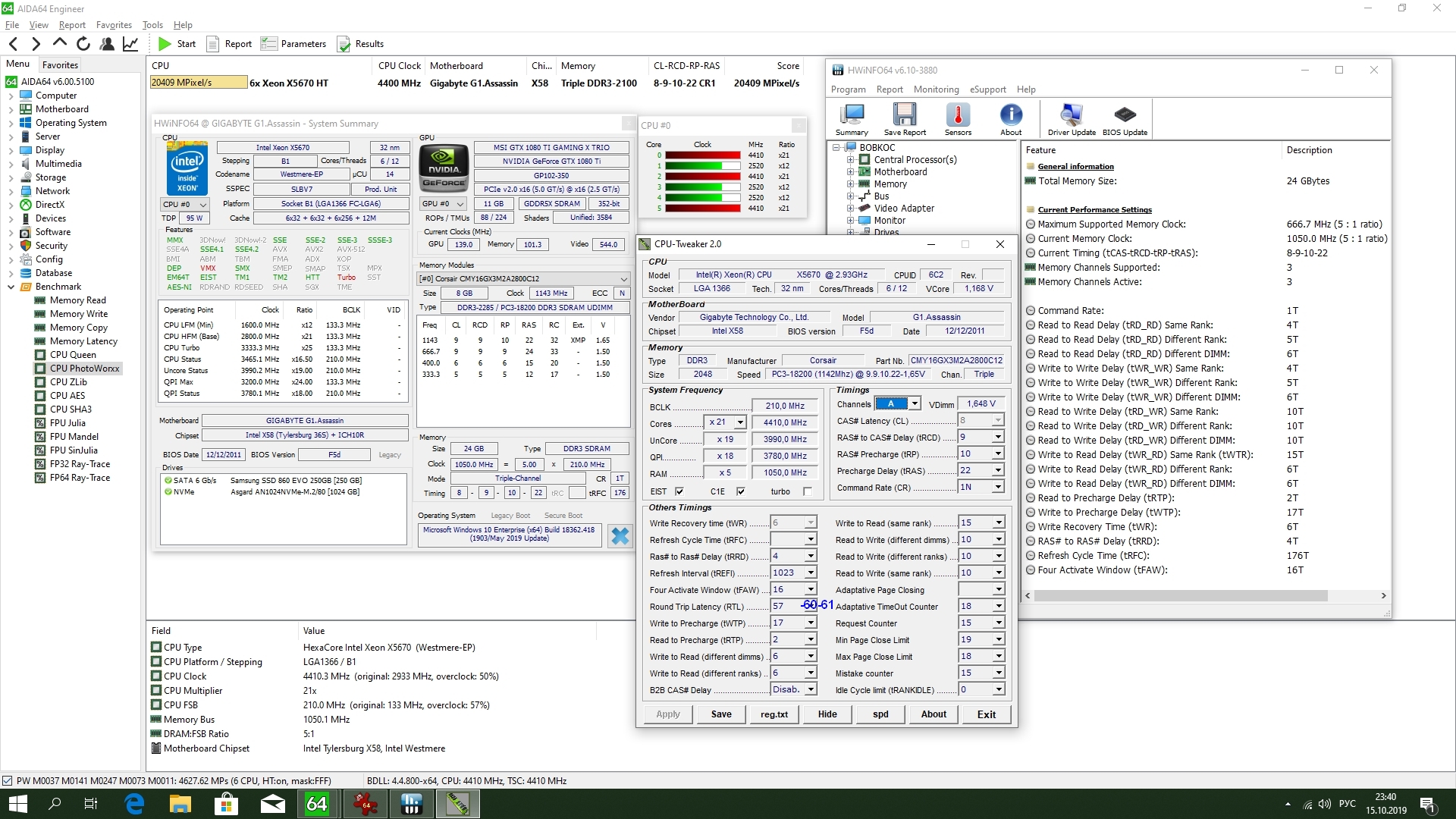Screen dimensions: 1456x819
Task: Open the Cores multiplier x21 dropdown
Action: coord(740,422)
